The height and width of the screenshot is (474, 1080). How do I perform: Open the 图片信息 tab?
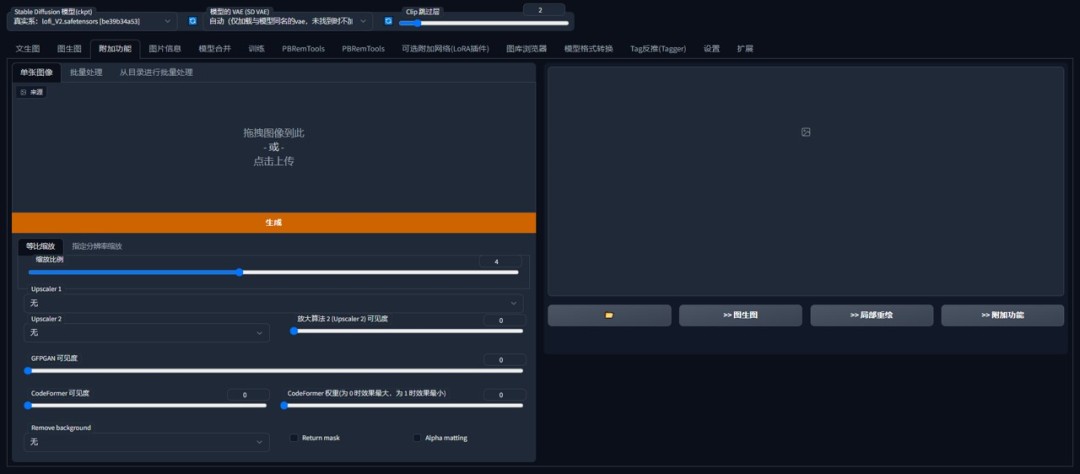pyautogui.click(x=165, y=49)
